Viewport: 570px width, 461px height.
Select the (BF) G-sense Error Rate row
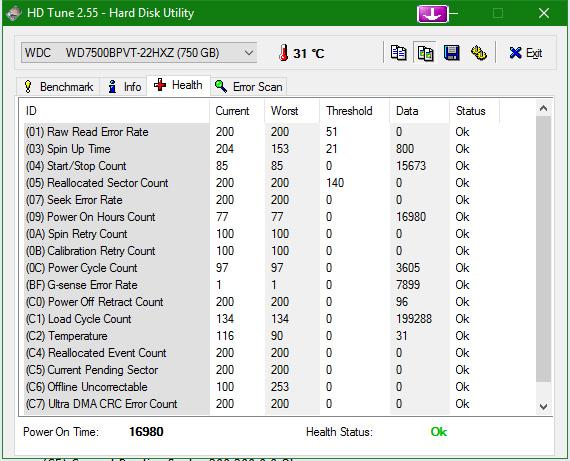(x=262, y=285)
